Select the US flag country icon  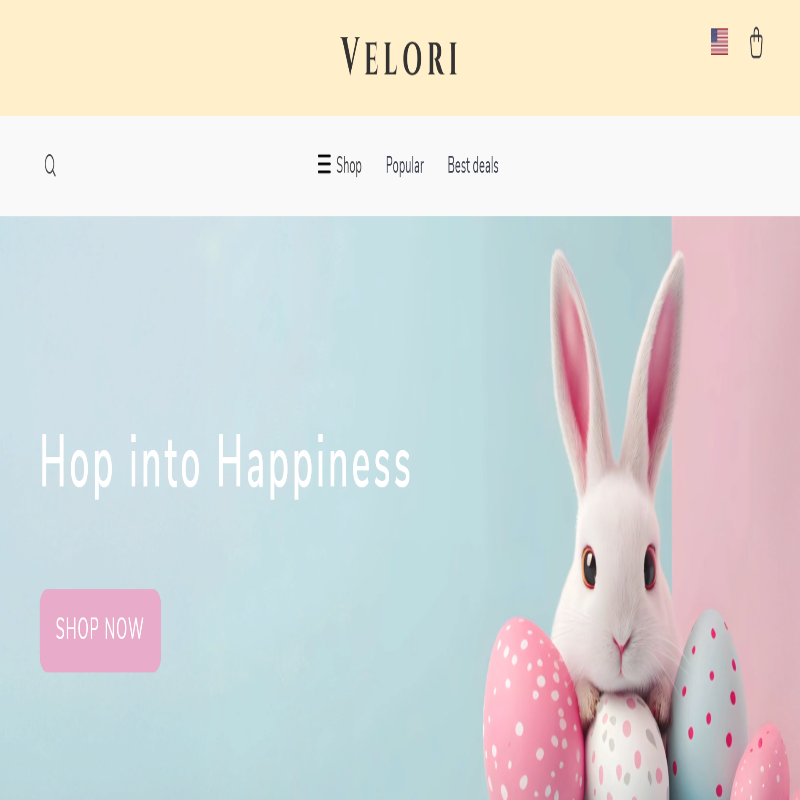pos(719,42)
